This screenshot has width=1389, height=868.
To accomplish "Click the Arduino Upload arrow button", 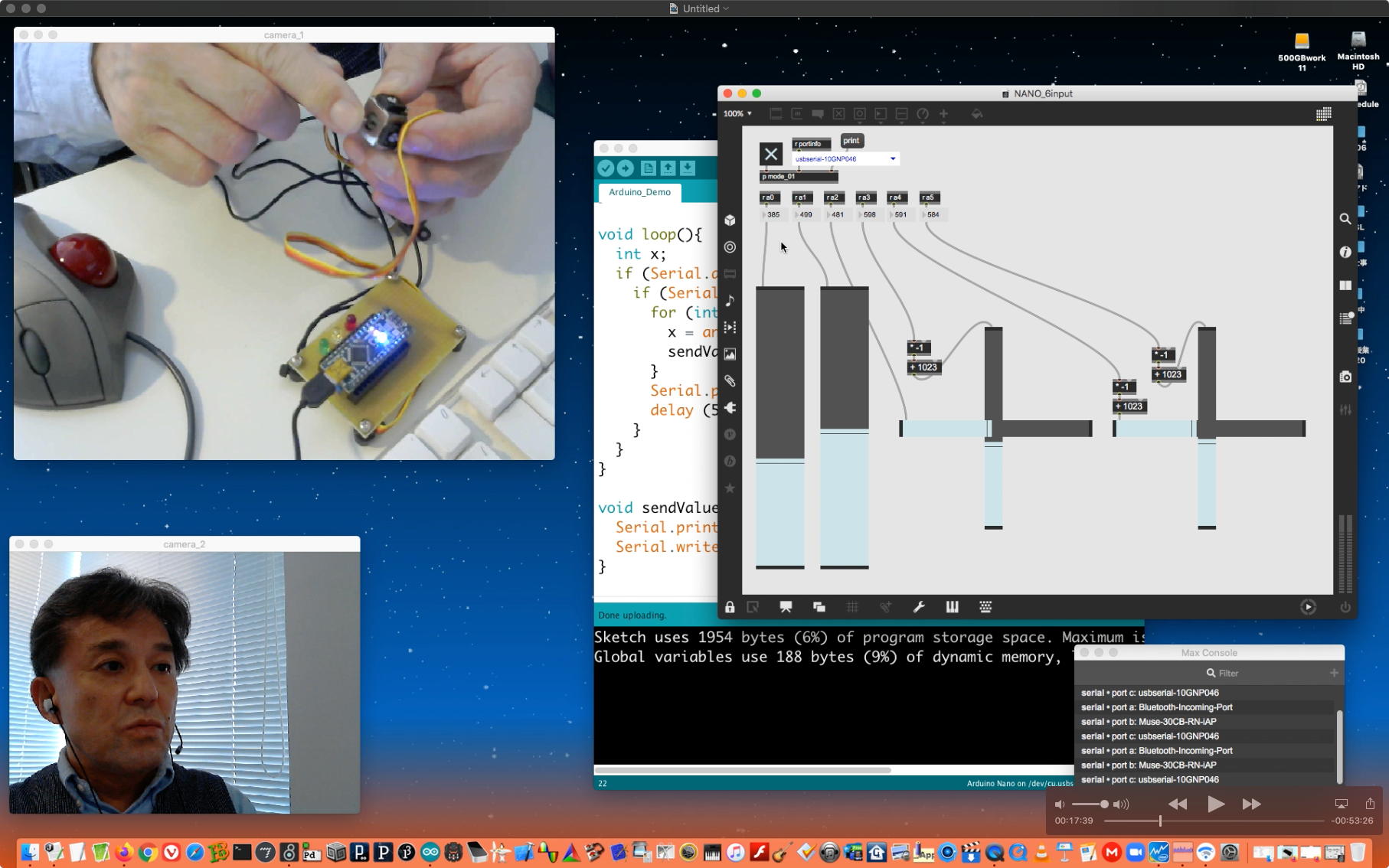I will (x=626, y=168).
